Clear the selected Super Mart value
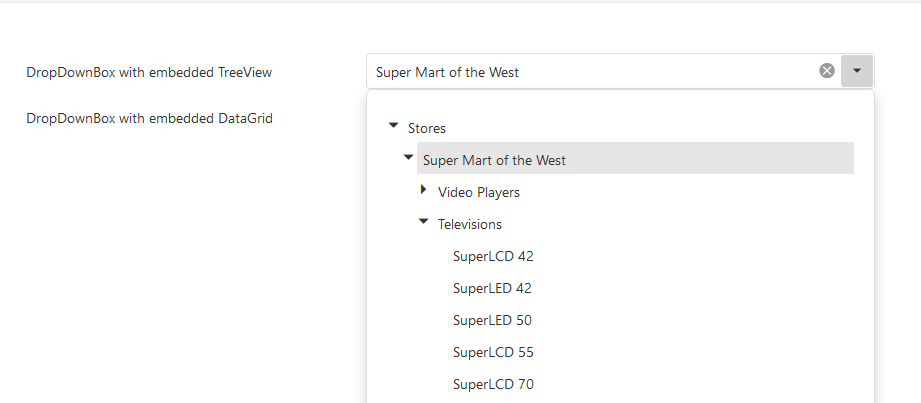 coord(827,71)
